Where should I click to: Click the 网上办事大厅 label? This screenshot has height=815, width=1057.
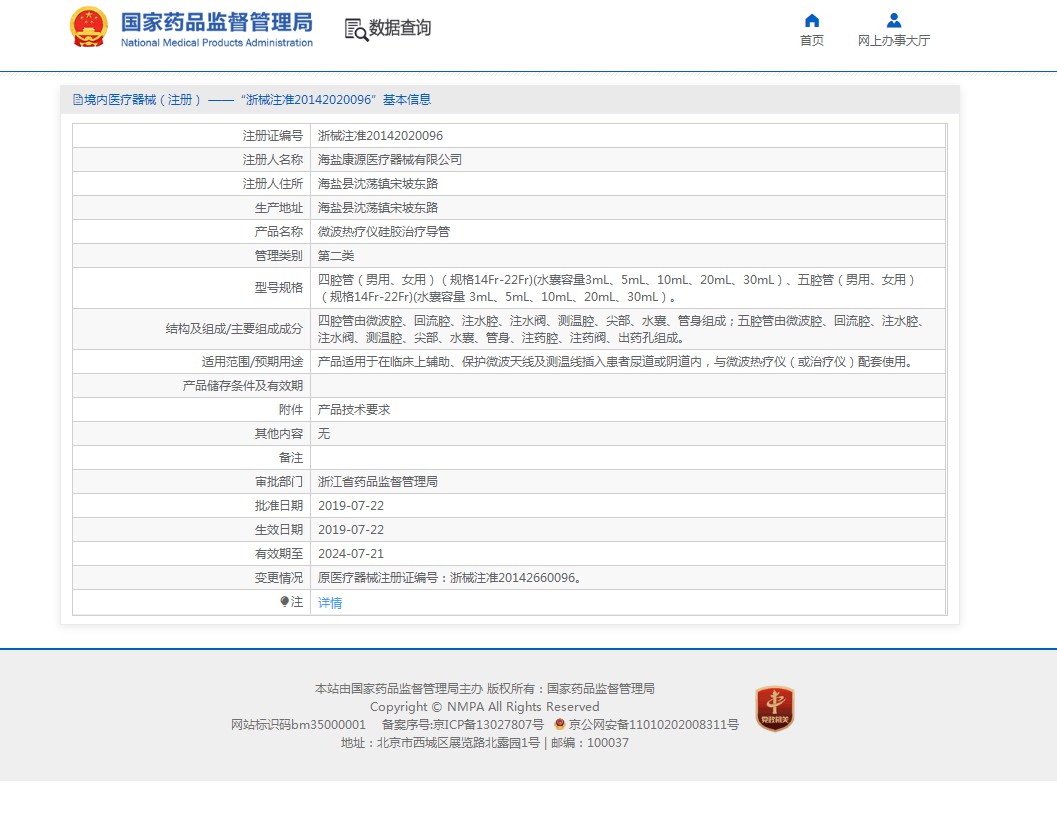[x=893, y=40]
